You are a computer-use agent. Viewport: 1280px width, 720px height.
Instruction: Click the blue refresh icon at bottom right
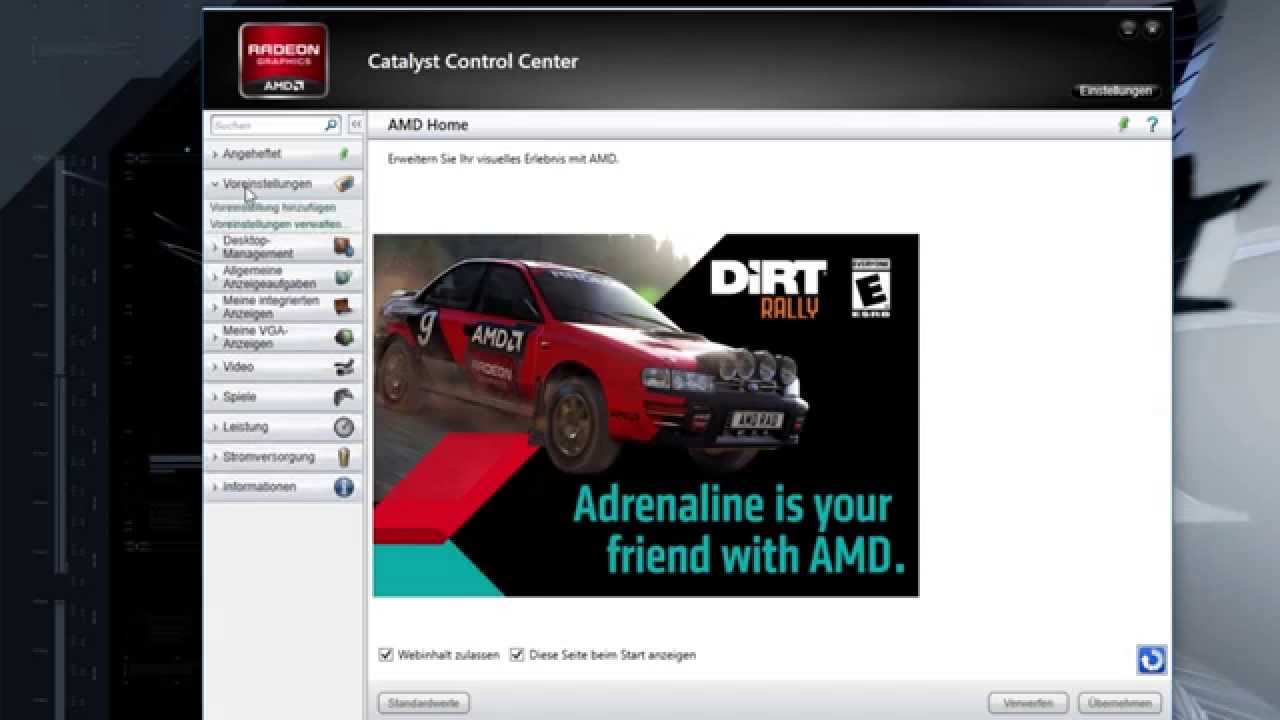coord(1152,660)
